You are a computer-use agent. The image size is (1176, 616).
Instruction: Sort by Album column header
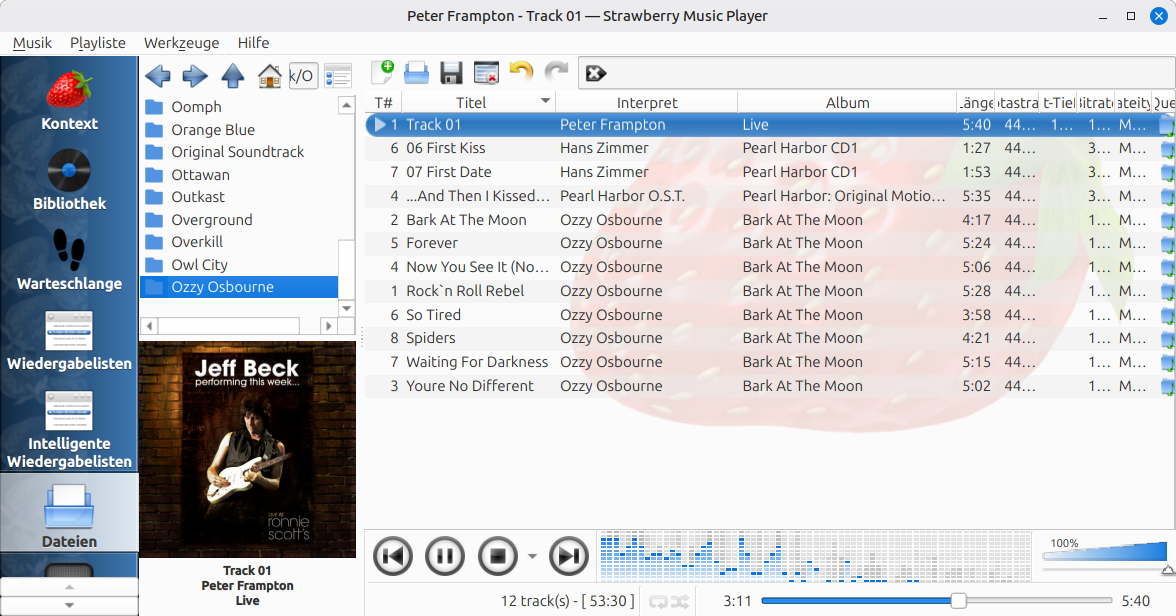click(x=848, y=103)
